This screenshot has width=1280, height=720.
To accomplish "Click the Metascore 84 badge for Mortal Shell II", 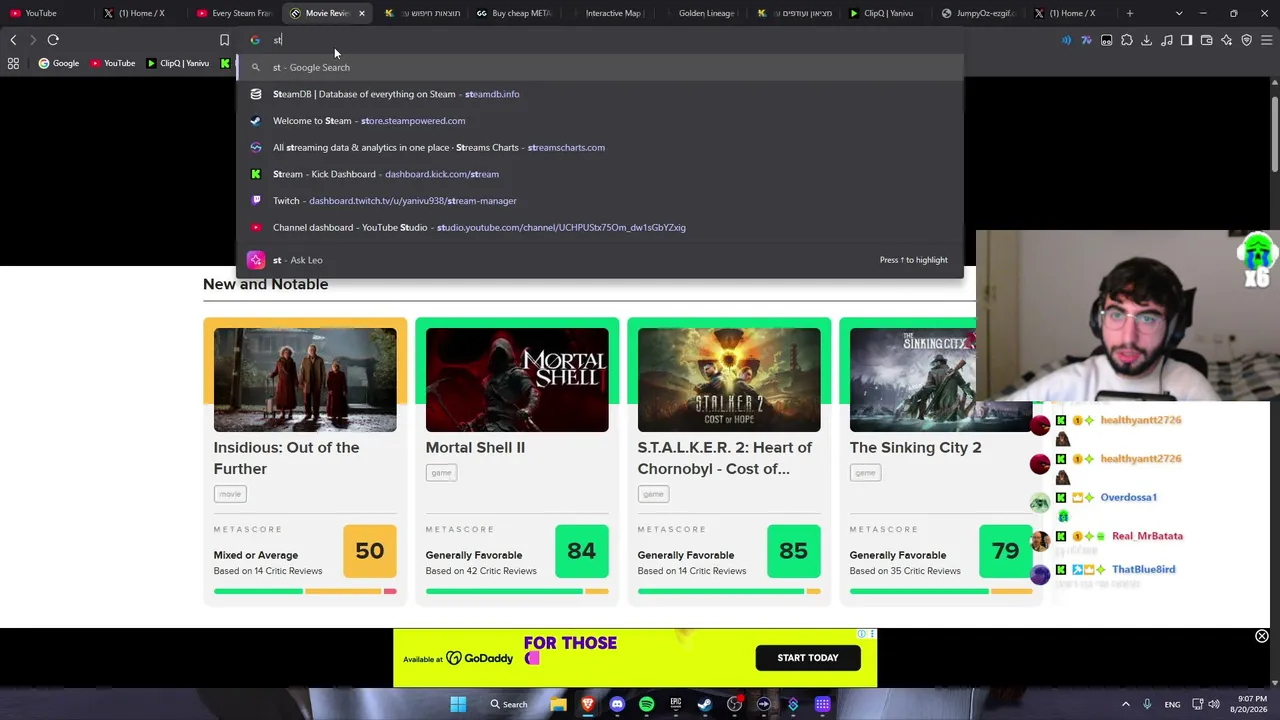I will 581,551.
